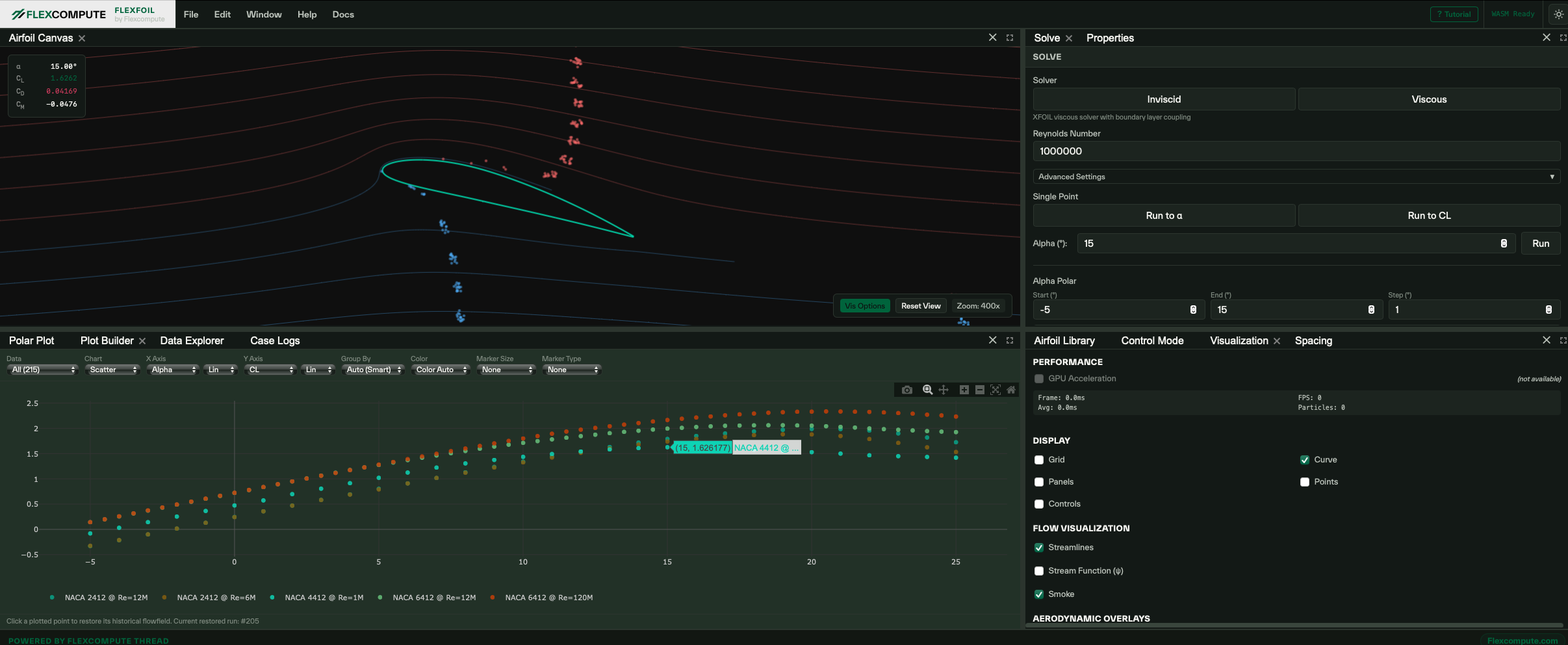
Task: Enable the Grid display option
Action: (x=1040, y=460)
